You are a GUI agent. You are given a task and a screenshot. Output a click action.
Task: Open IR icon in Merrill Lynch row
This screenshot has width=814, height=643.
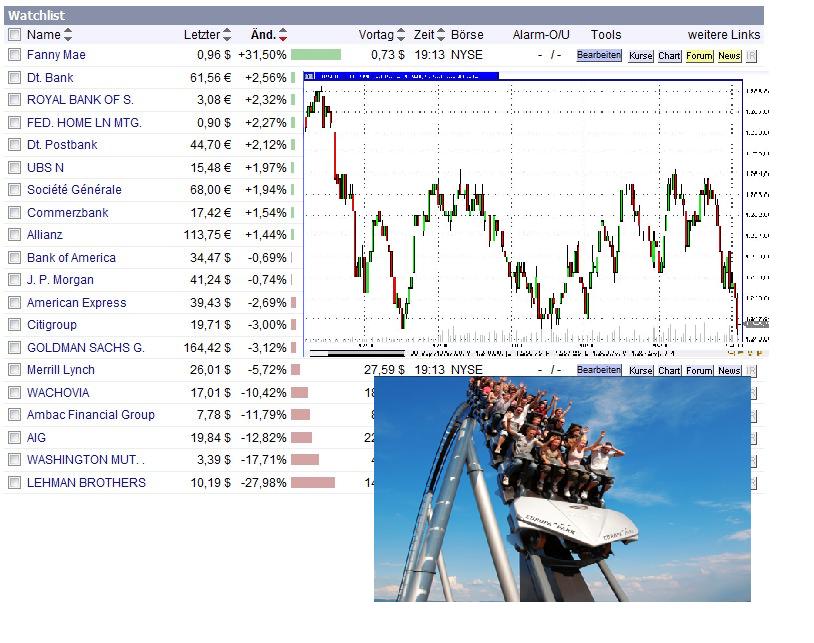pos(751,371)
